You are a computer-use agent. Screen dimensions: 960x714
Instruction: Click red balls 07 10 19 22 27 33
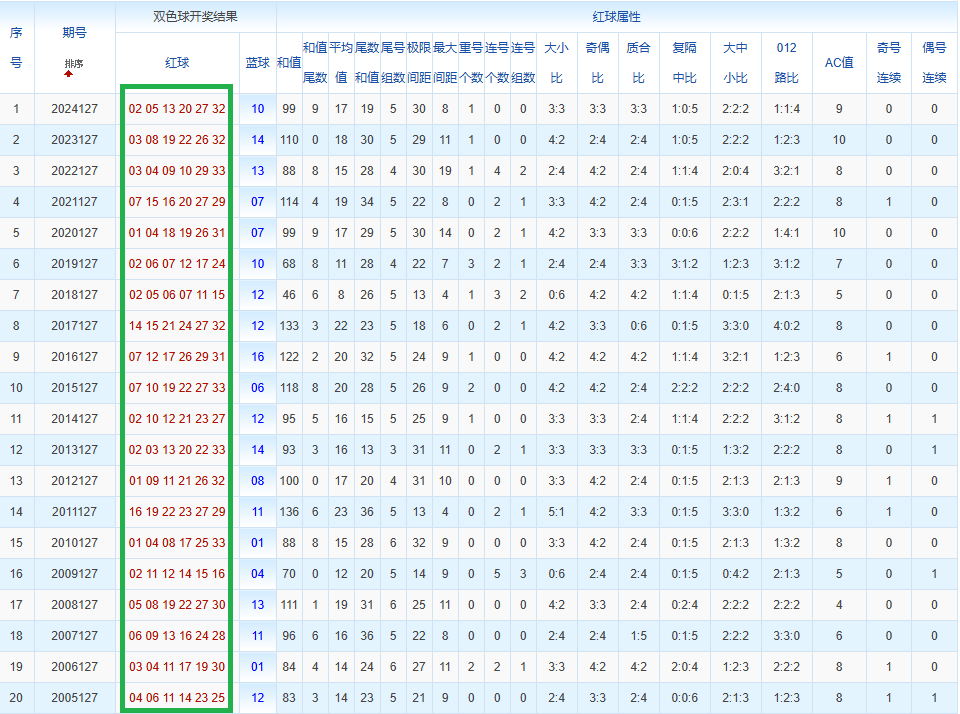point(177,388)
